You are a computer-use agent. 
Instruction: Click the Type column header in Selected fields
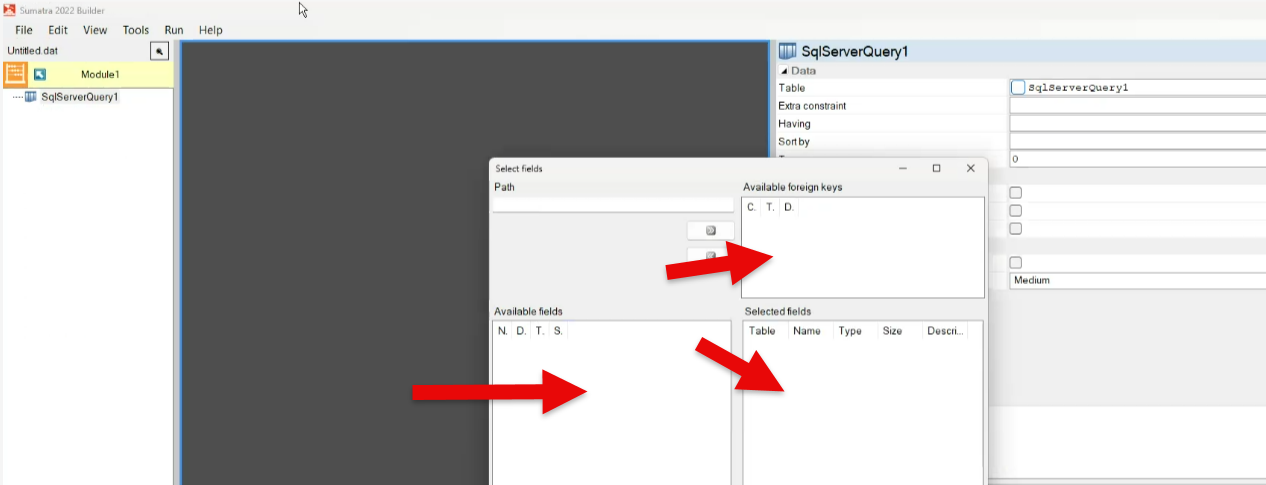(x=850, y=331)
